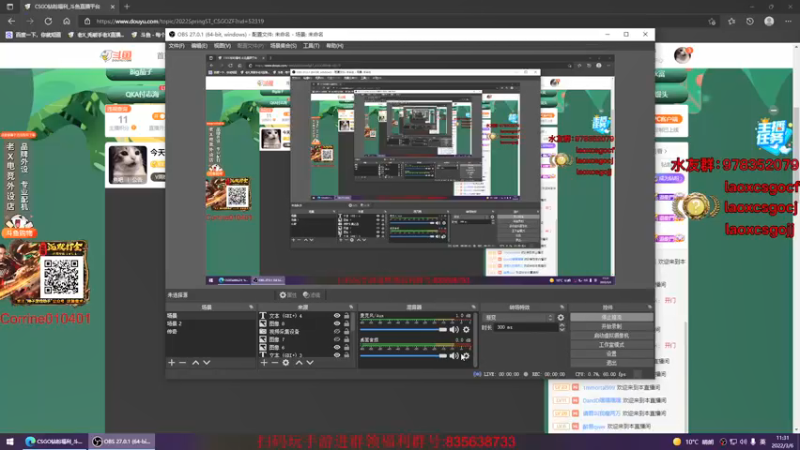Click the transition duration 300 ms field

pos(526,328)
